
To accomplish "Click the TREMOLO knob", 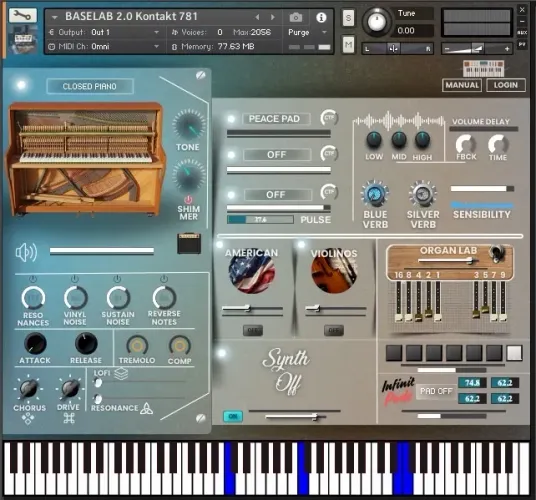I will 137,346.
